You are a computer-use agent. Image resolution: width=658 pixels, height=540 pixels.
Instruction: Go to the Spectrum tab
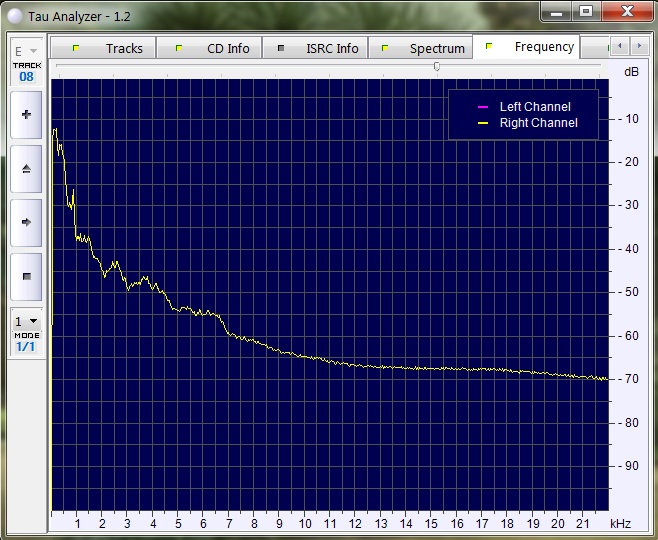tap(423, 48)
